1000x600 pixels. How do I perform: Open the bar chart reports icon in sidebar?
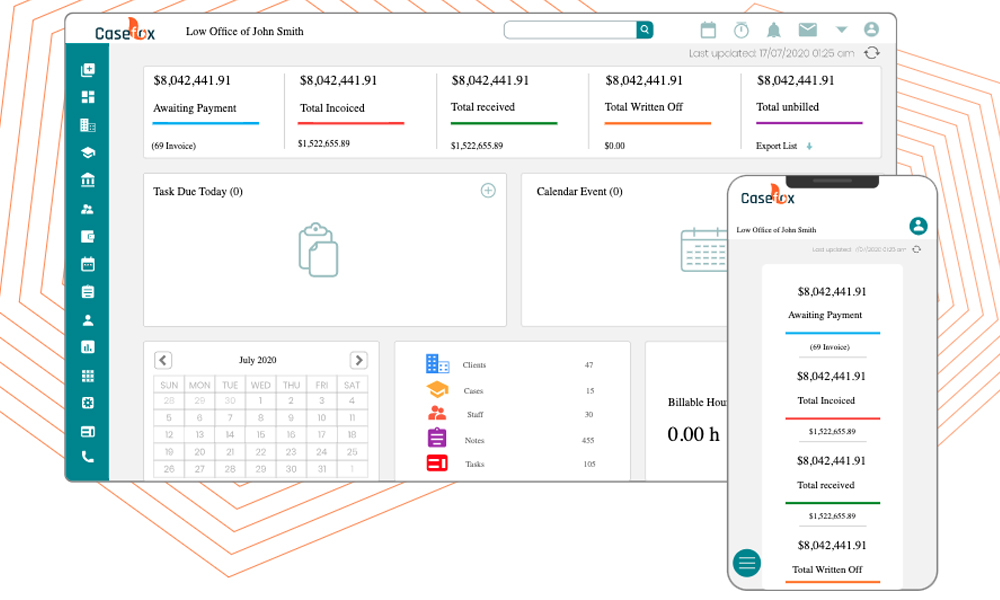(x=88, y=348)
